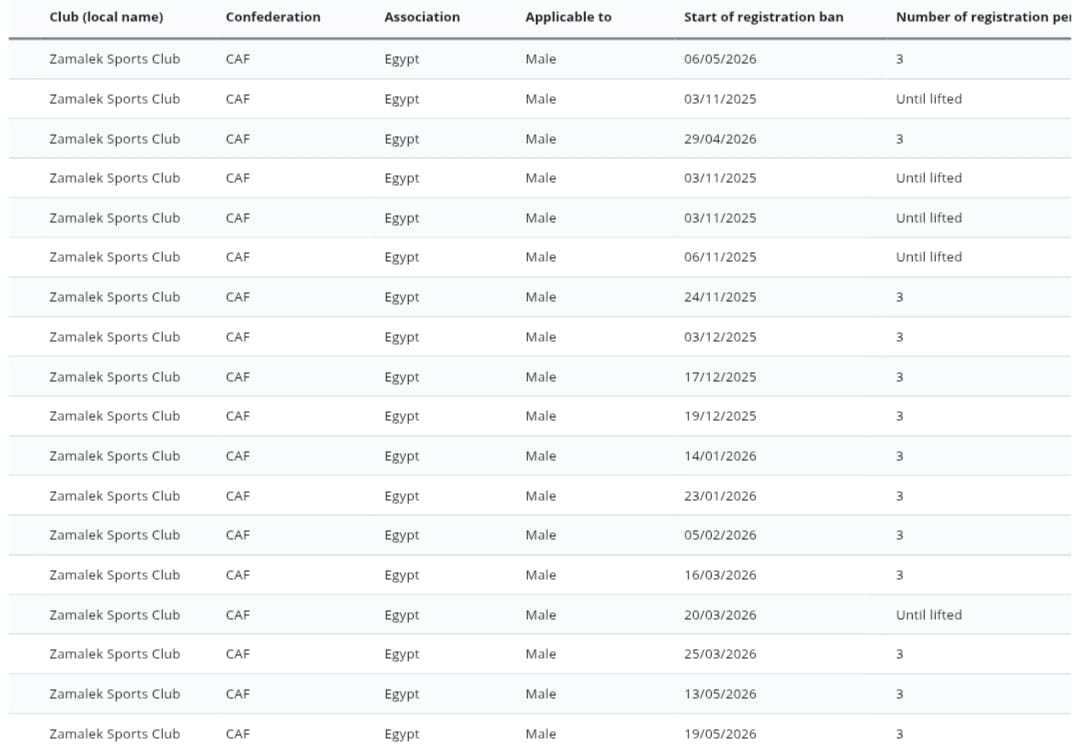1079x747 pixels.
Task: Click Until lifted in the 20/03/2026 row
Action: pos(928,615)
